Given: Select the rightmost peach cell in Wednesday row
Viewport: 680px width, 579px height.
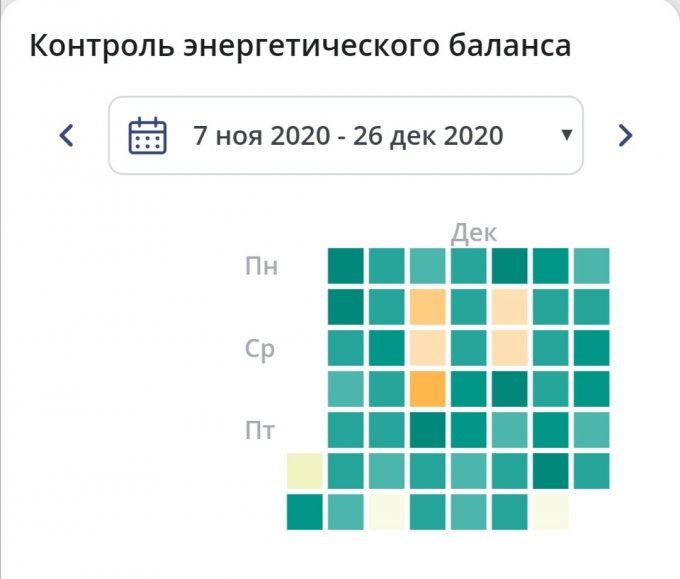Looking at the screenshot, I should coord(509,347).
